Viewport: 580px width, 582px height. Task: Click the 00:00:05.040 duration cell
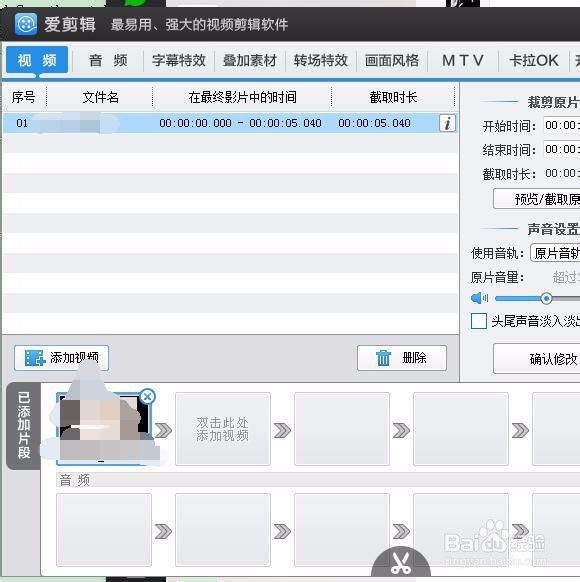pos(374,123)
